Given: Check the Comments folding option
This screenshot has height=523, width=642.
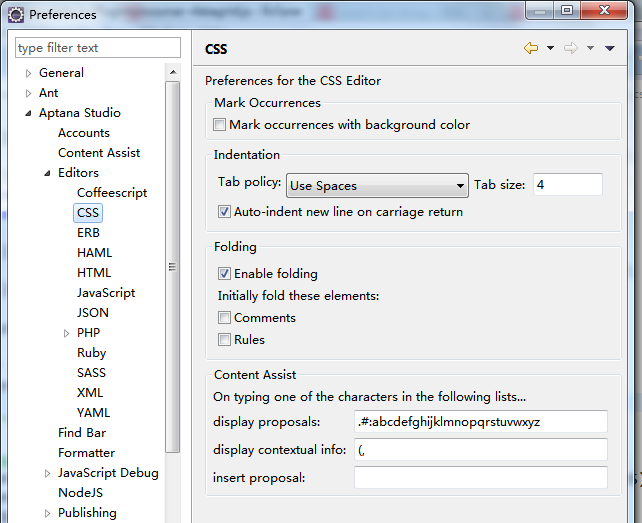Looking at the screenshot, I should pyautogui.click(x=224, y=317).
